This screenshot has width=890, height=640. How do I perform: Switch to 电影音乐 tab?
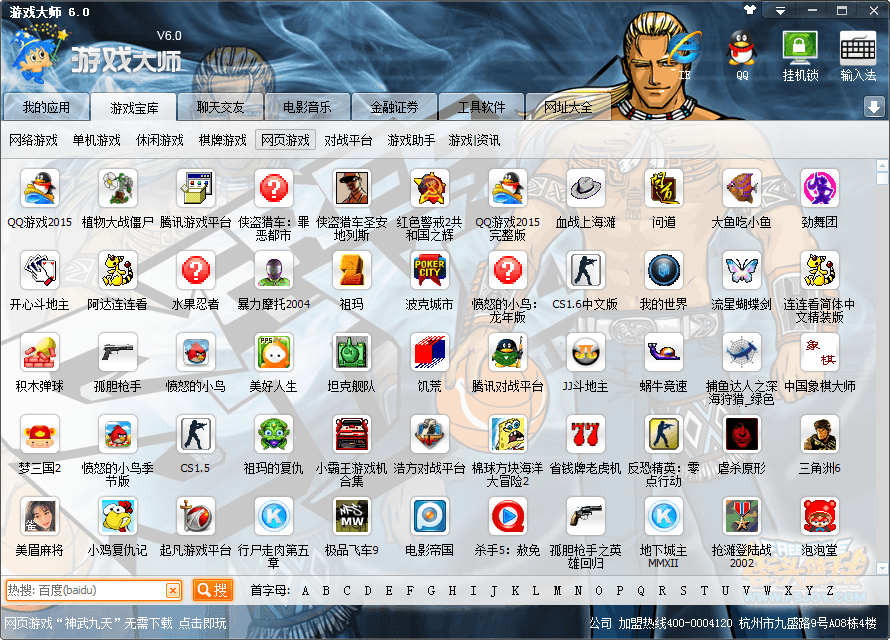click(x=307, y=107)
